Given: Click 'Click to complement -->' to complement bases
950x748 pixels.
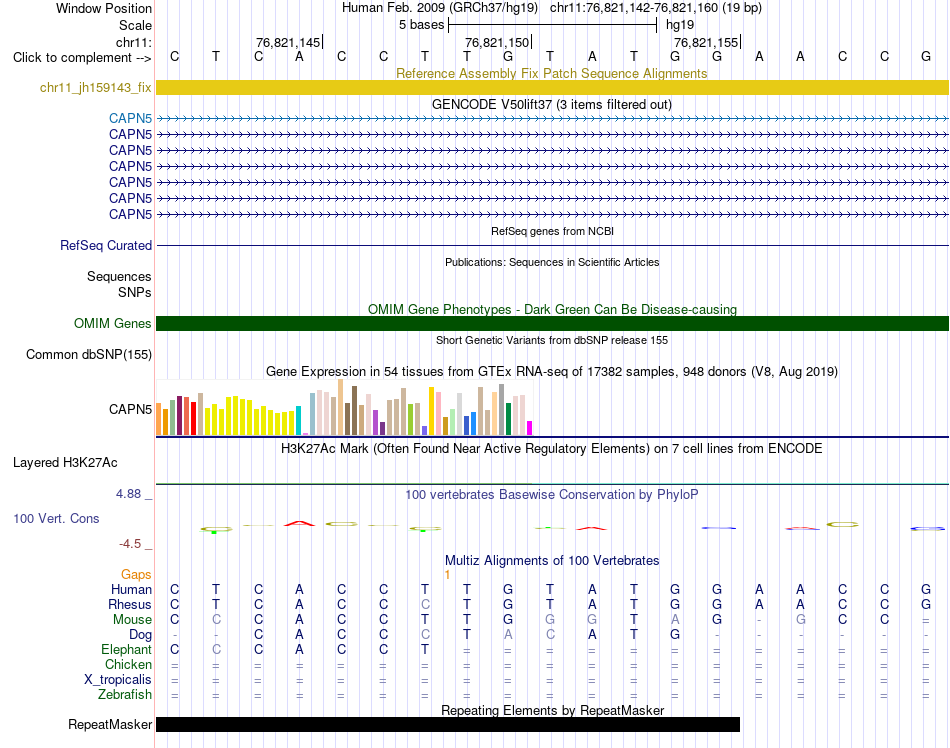Looking at the screenshot, I should pyautogui.click(x=82, y=58).
